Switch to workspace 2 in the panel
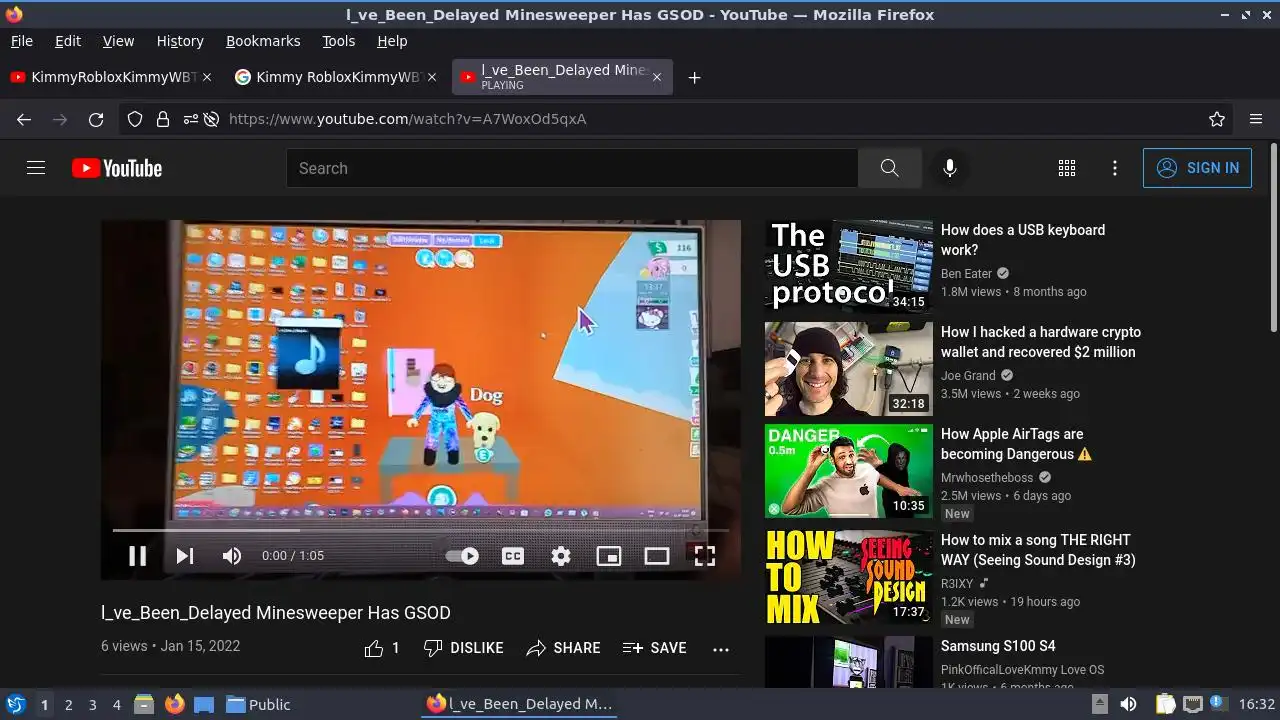The width and height of the screenshot is (1280, 720). 68,704
